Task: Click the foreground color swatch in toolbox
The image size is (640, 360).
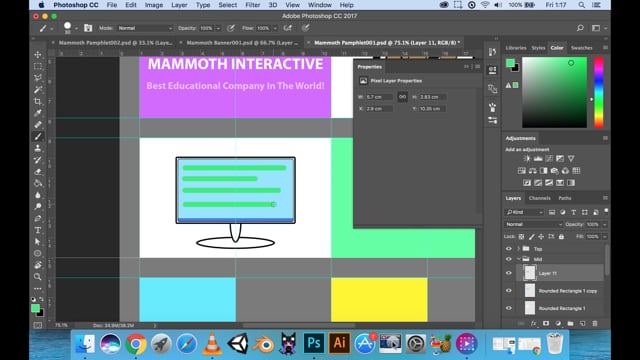Action: tap(36, 308)
